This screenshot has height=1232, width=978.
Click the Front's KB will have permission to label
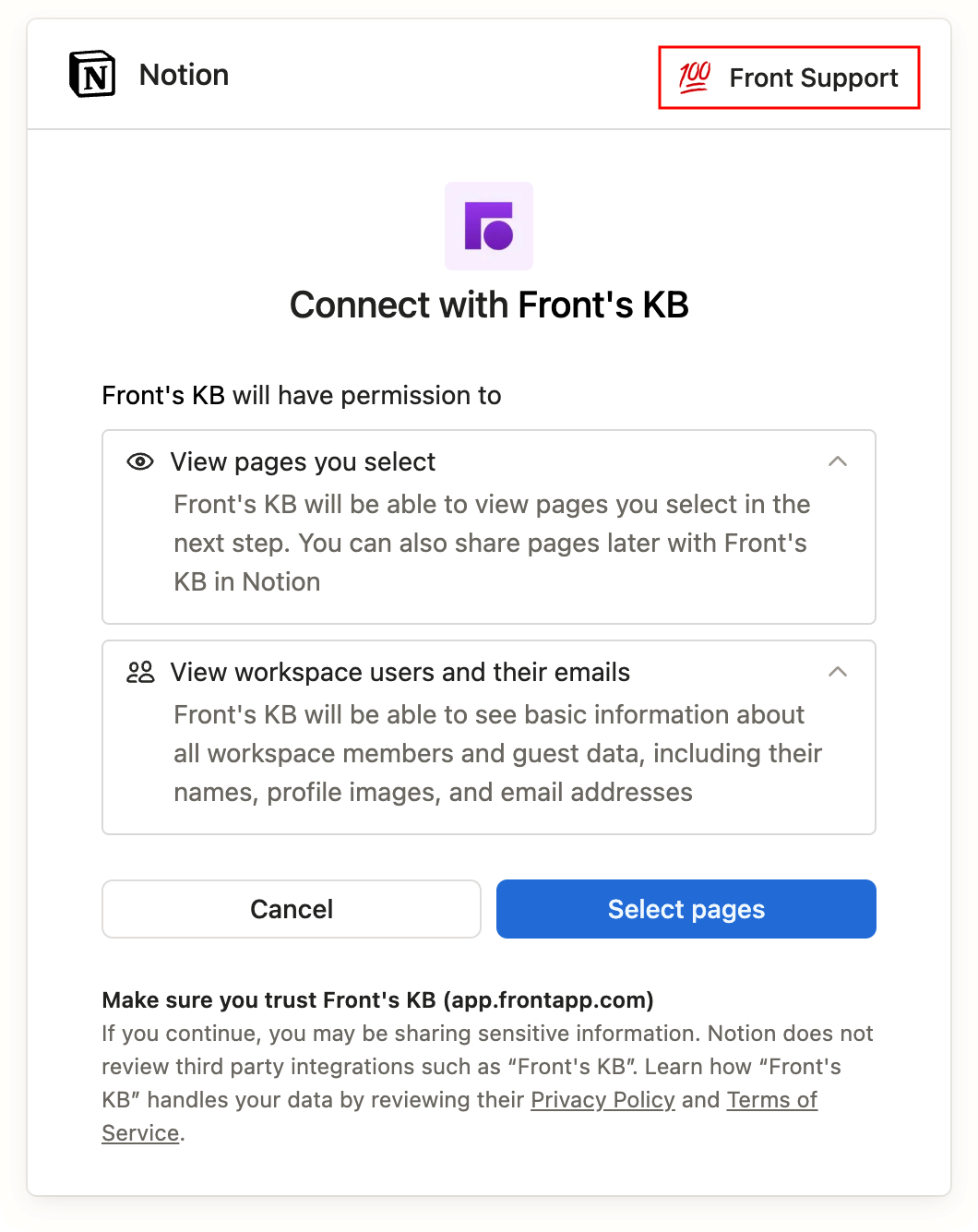(302, 396)
